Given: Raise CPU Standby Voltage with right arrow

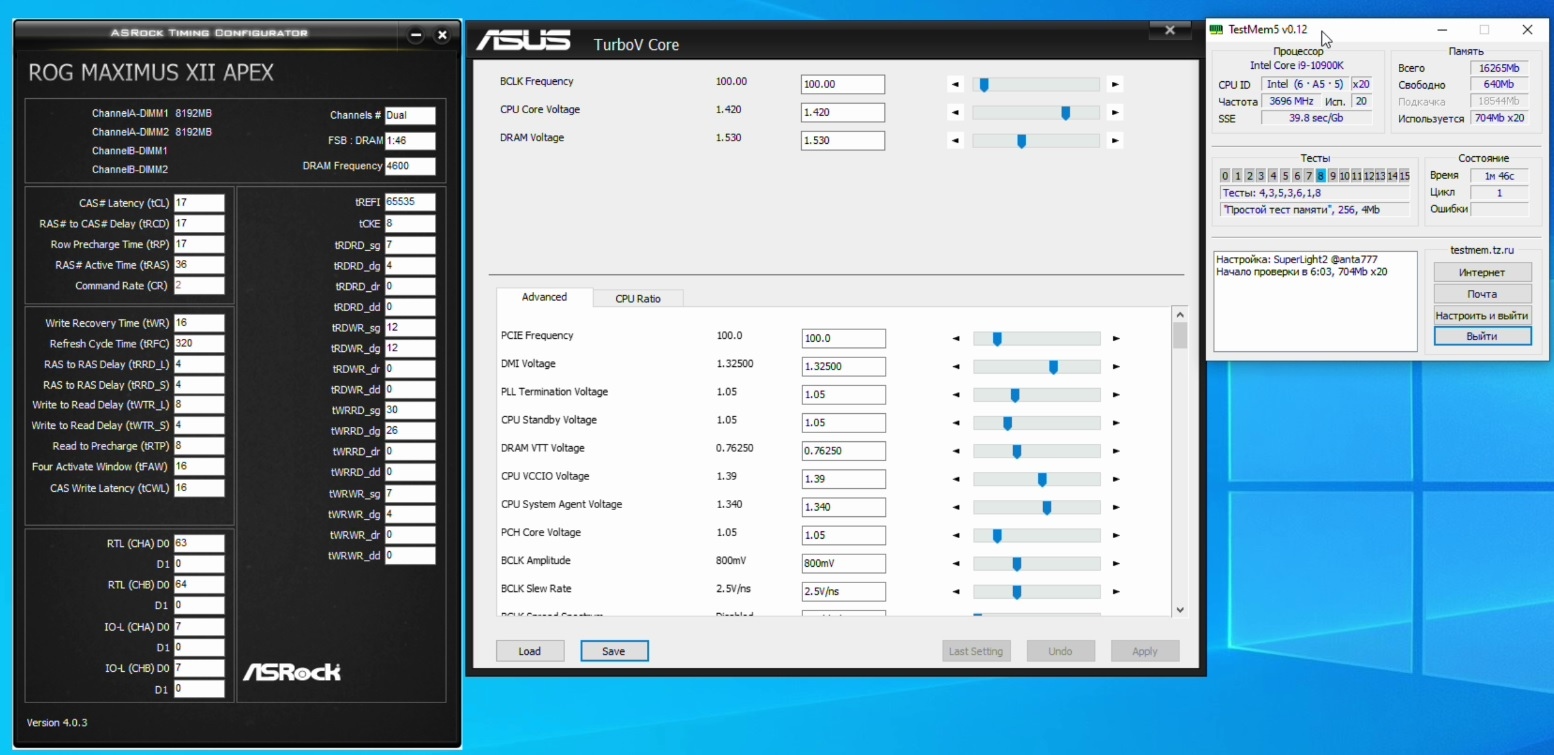Looking at the screenshot, I should (x=1116, y=423).
